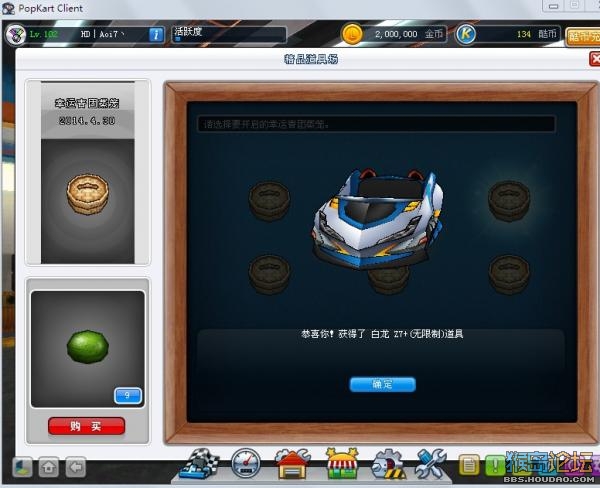Click the 确定 confirm button
Screen dimensions: 600x488
382,384
